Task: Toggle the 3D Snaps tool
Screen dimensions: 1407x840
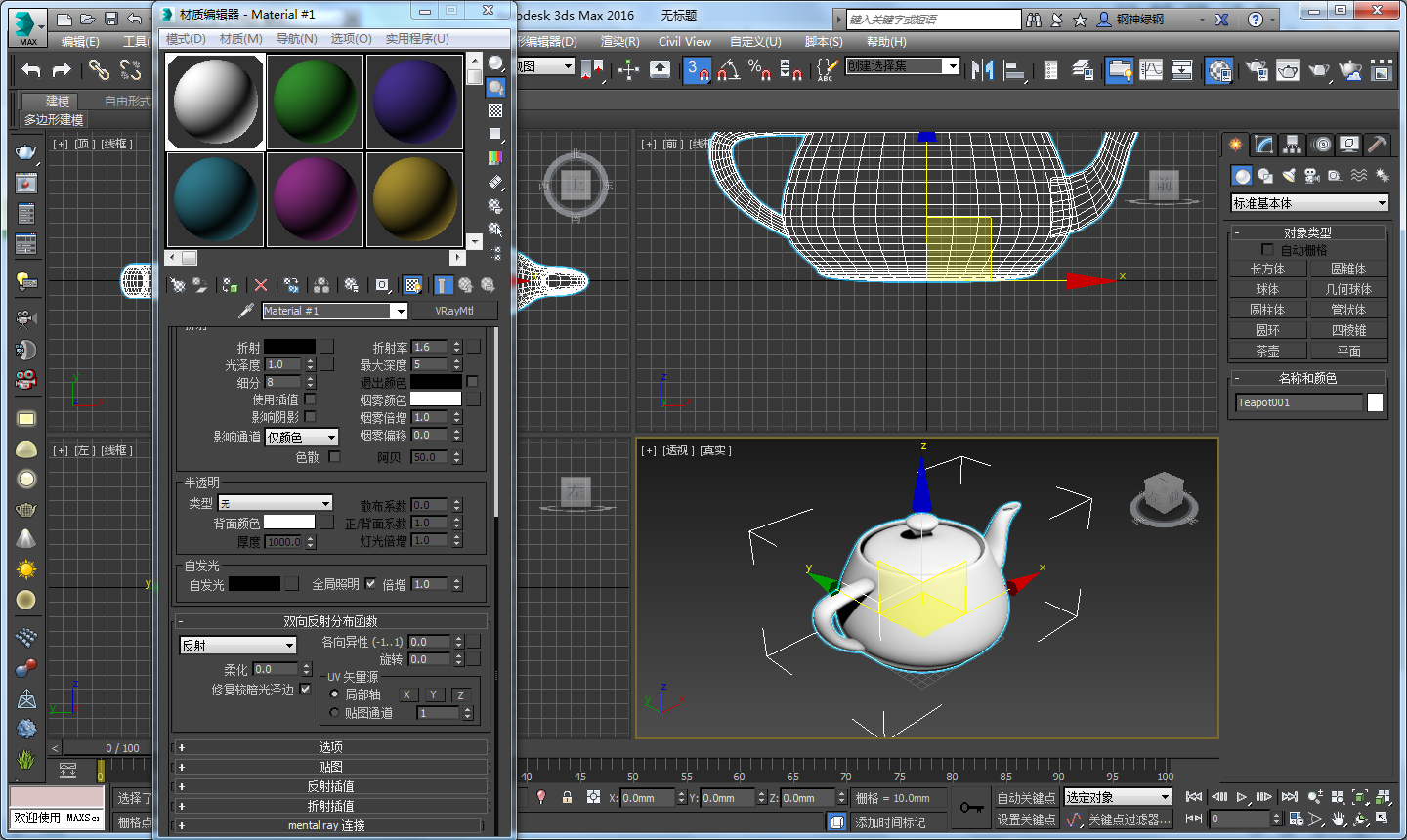Action: 697,69
